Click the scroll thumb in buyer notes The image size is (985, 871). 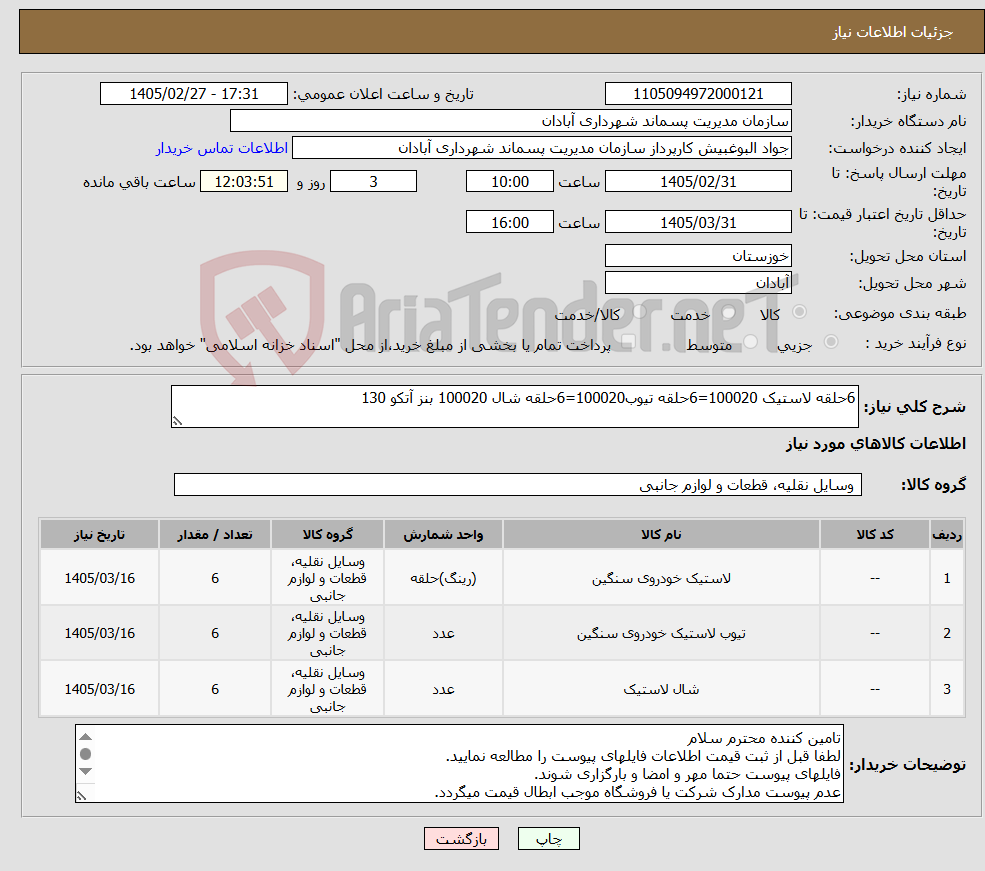[x=86, y=754]
